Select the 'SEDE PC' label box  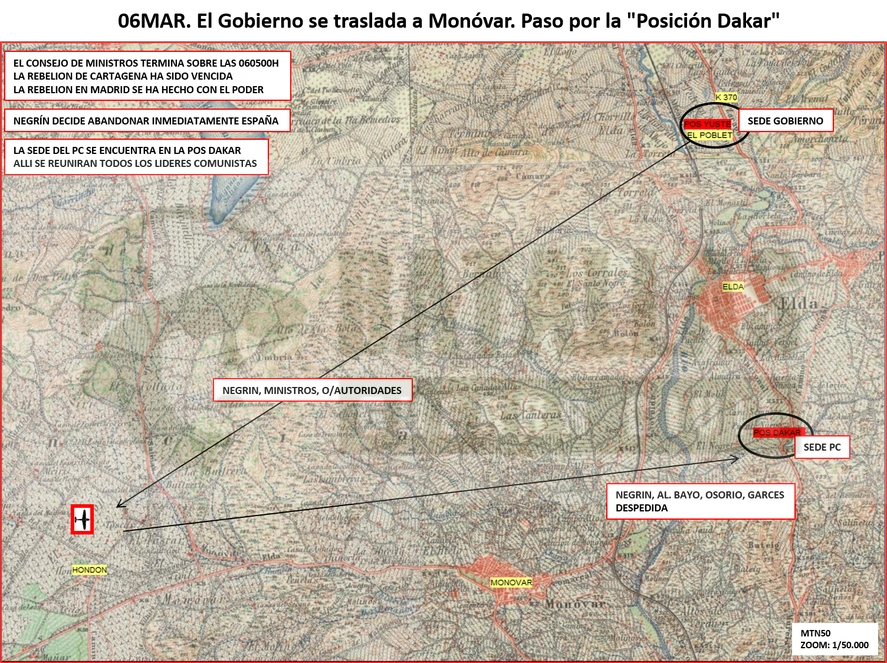pyautogui.click(x=822, y=447)
